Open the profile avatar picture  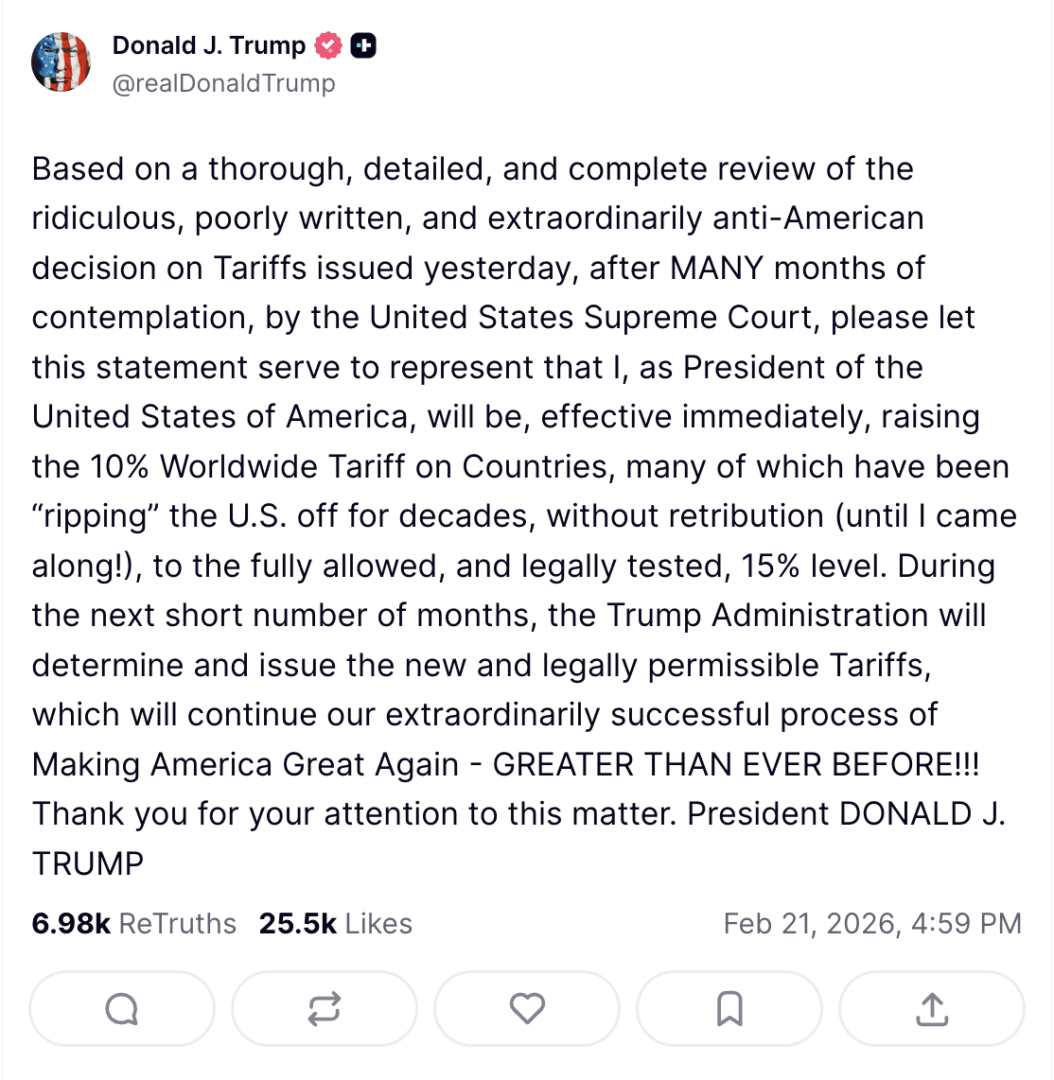pyautogui.click(x=60, y=62)
